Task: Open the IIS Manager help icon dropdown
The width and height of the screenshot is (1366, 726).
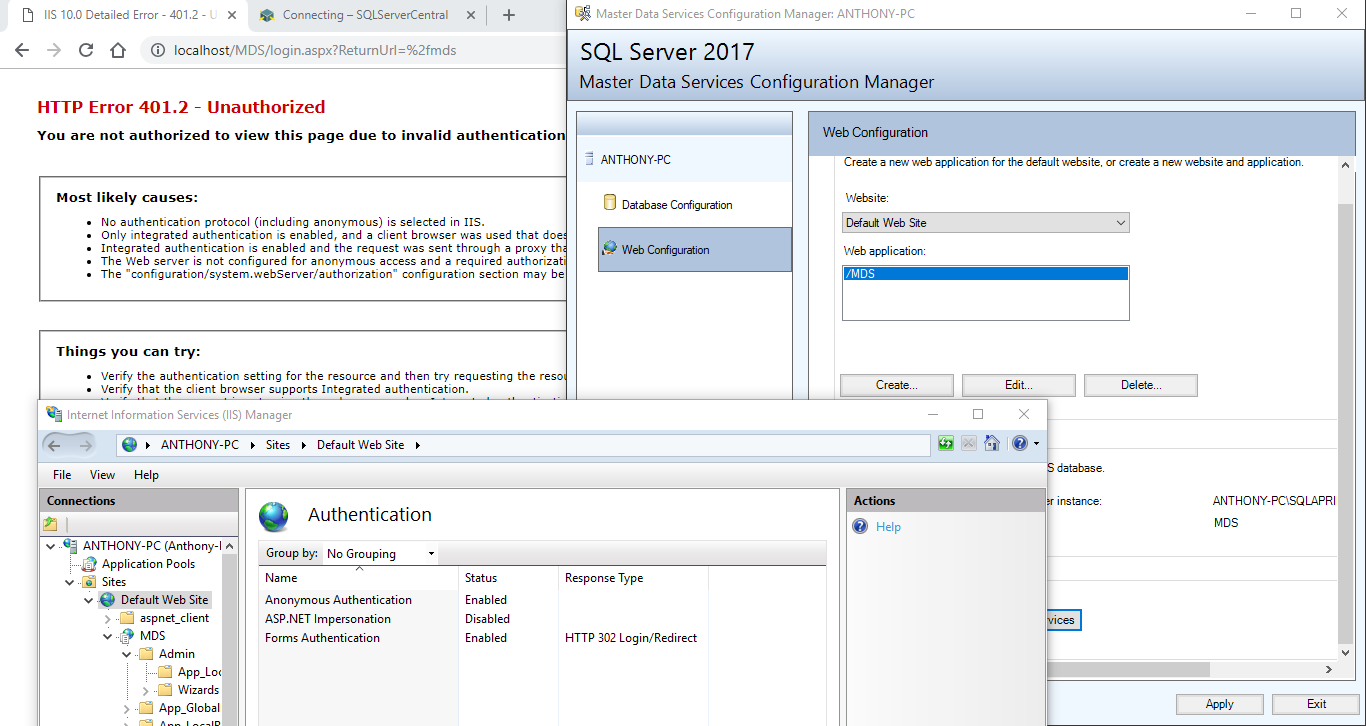Action: 1036,444
